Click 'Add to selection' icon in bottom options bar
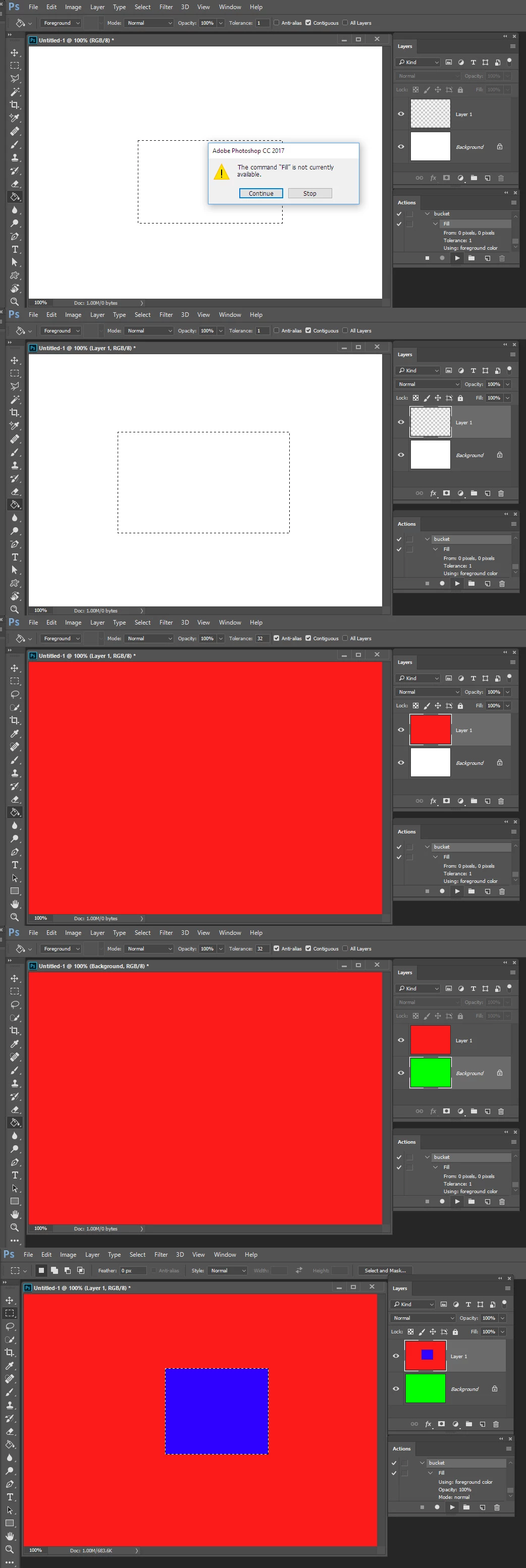526x1568 pixels. pos(54,1270)
